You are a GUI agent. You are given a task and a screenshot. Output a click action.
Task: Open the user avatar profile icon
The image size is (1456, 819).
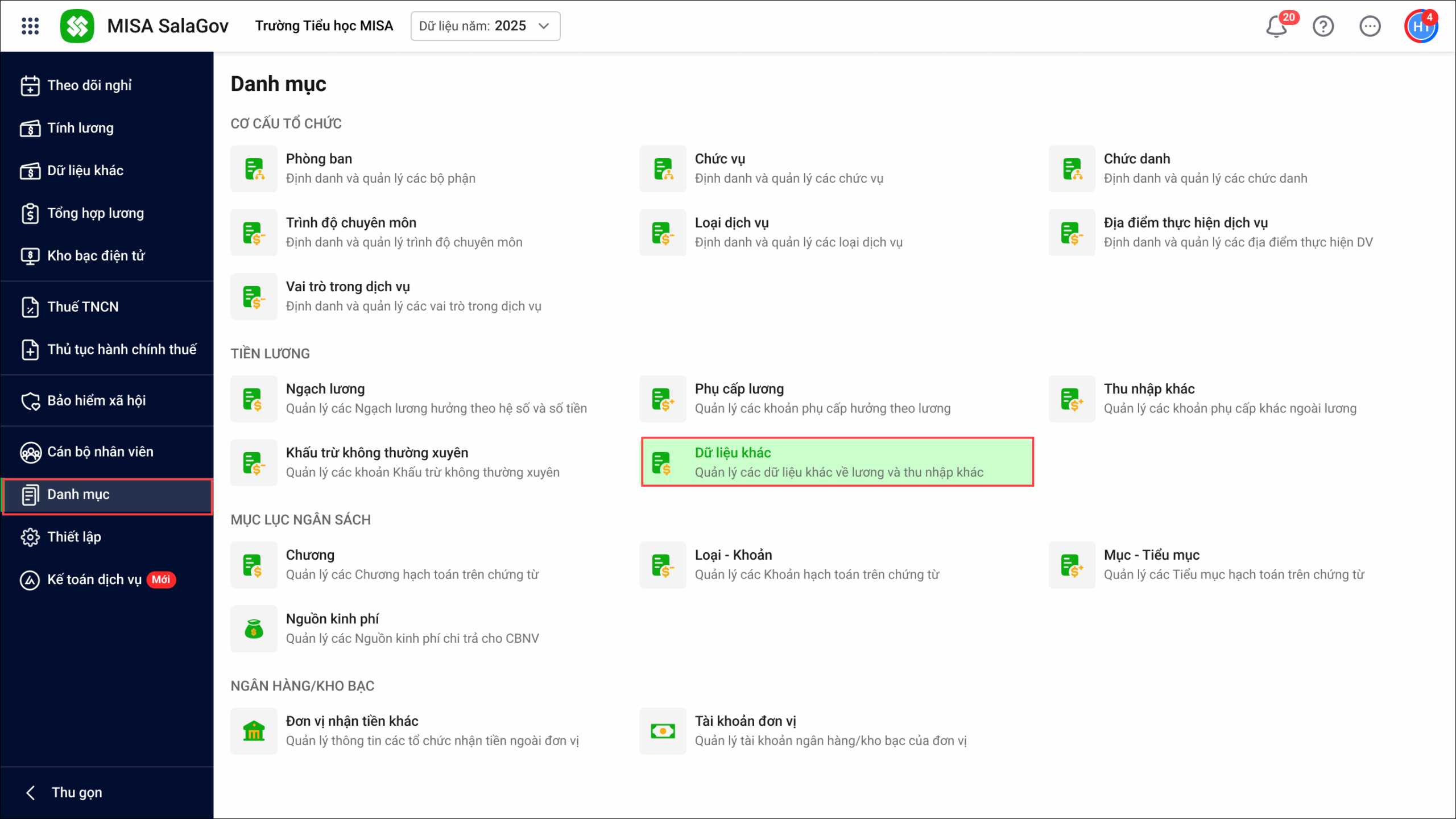tap(1420, 26)
